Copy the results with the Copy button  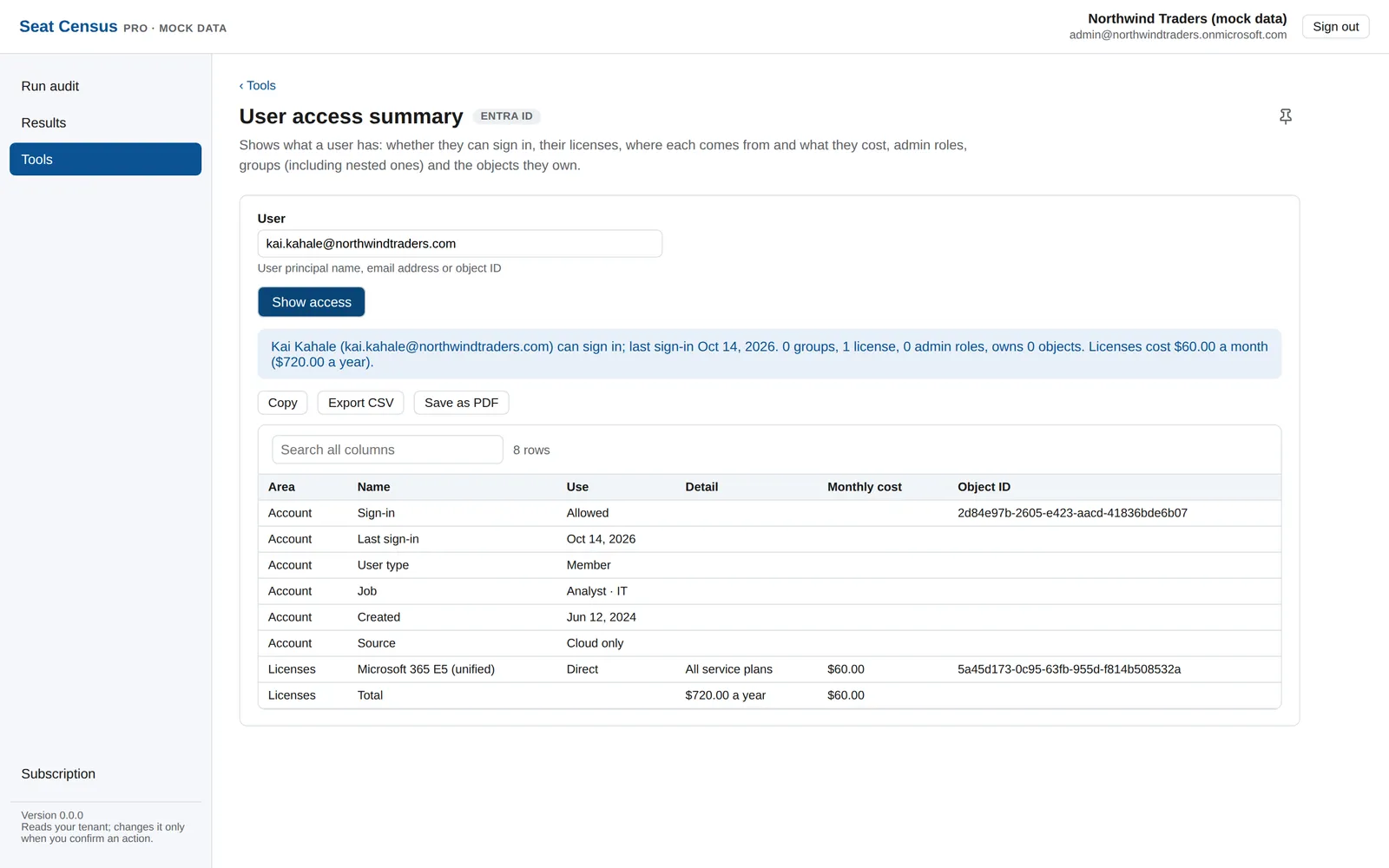282,403
